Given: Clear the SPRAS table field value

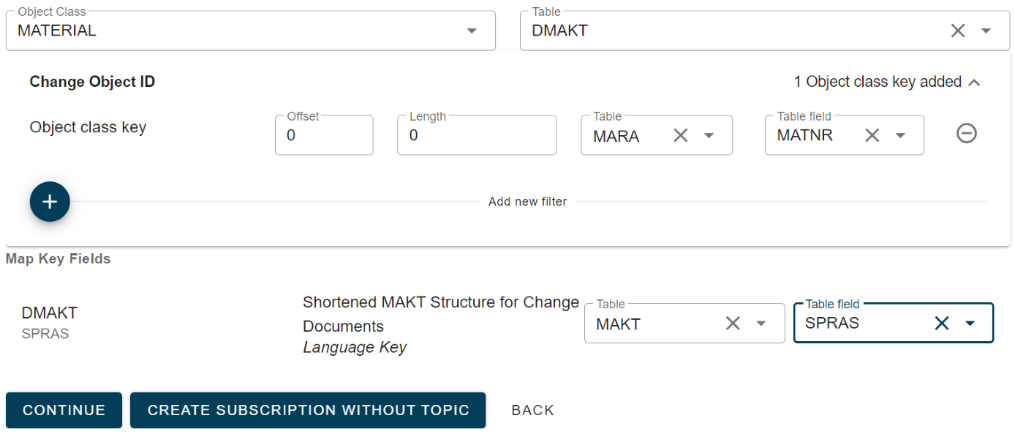Looking at the screenshot, I should [941, 323].
